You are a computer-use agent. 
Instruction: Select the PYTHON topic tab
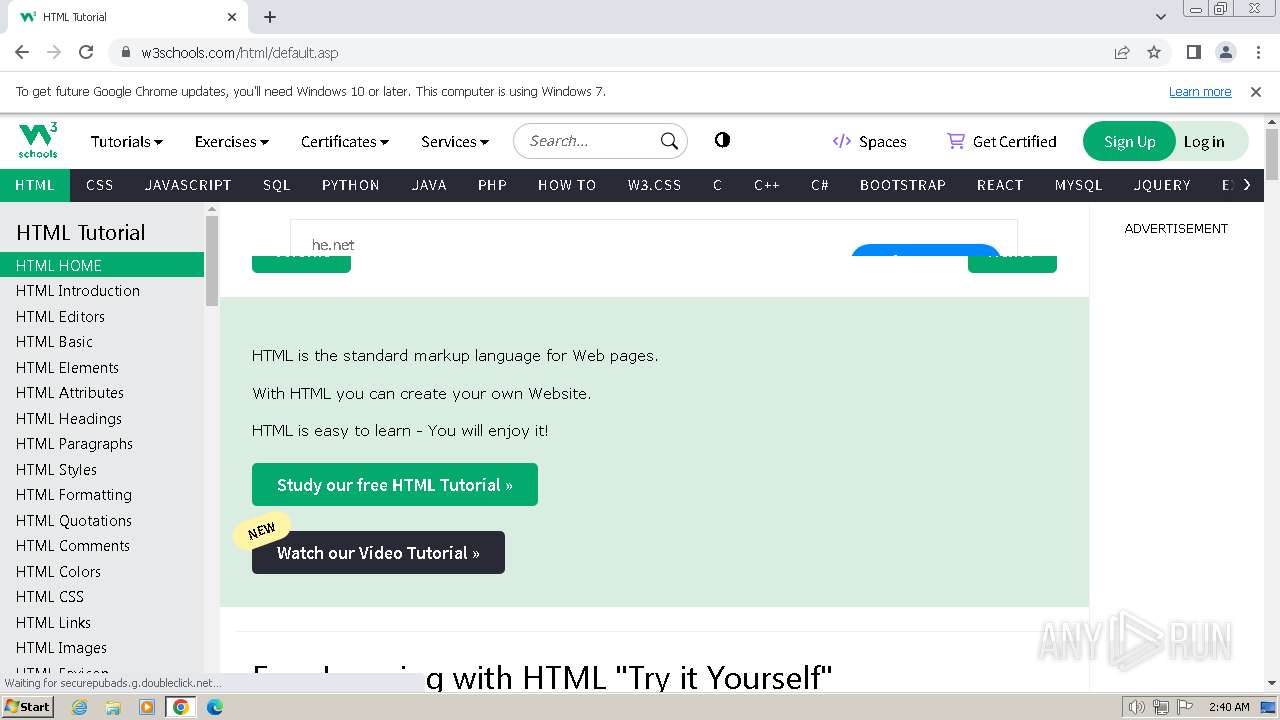click(351, 185)
